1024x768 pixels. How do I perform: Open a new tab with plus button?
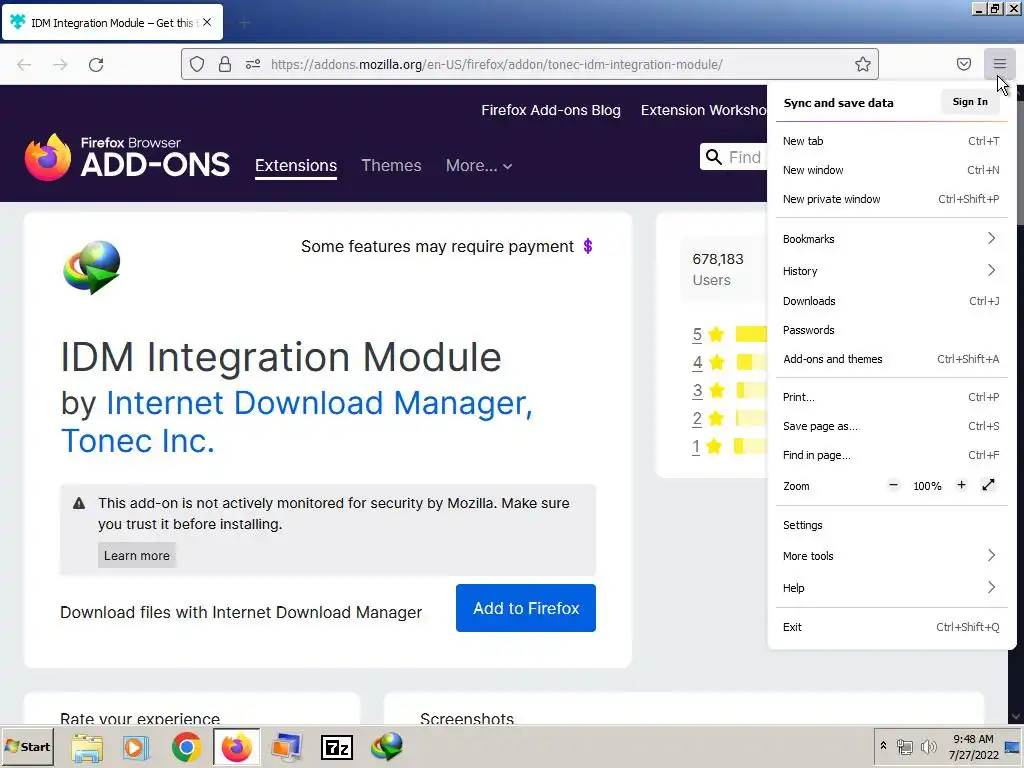244,24
